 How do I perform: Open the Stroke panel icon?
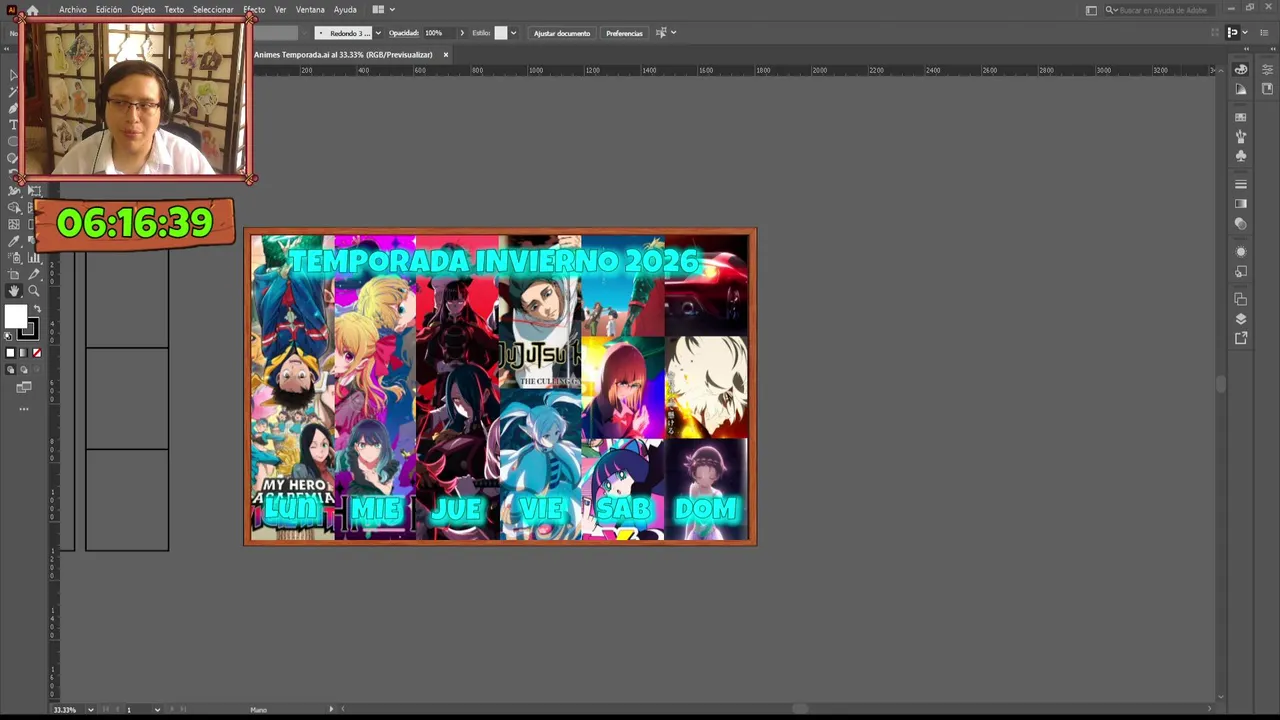coord(1240,184)
